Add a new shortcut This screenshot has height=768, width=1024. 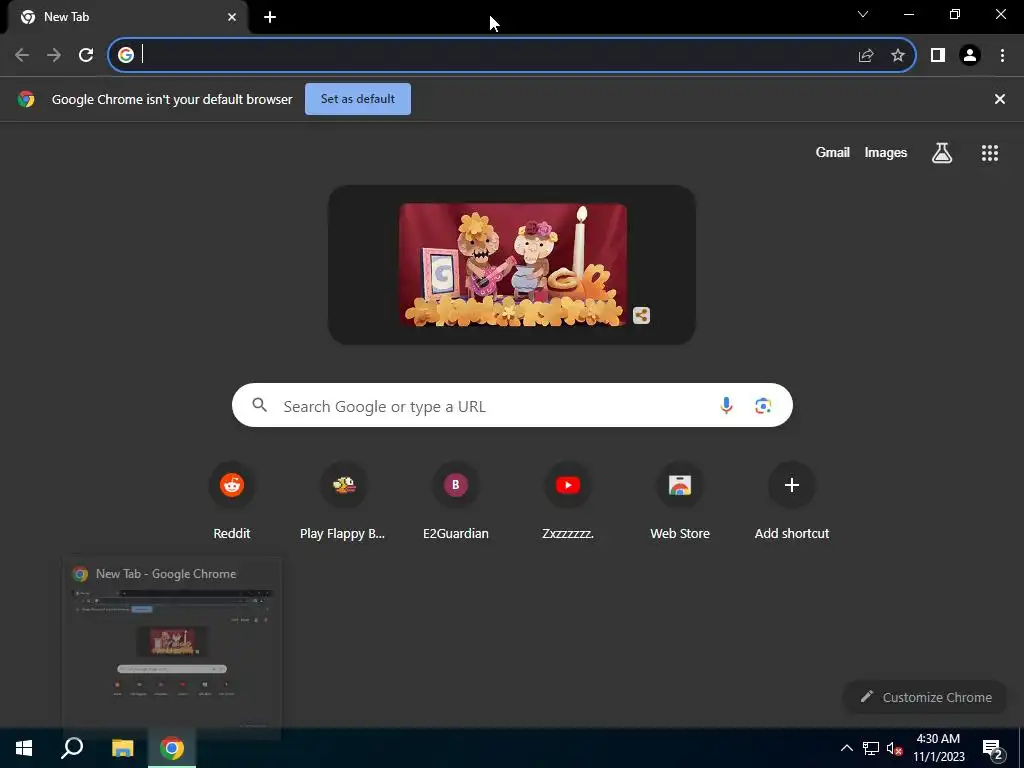coord(792,501)
